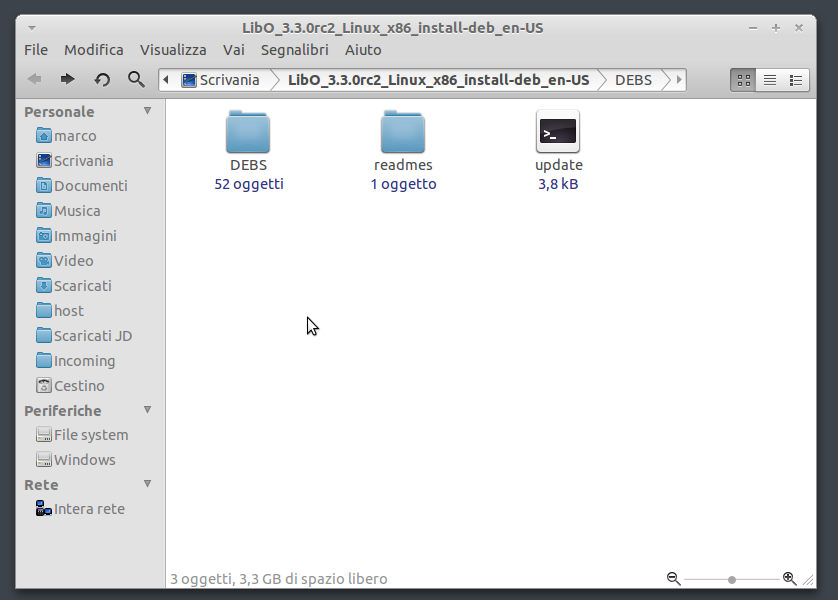Open the DEBS folder icon
Screen dimensions: 838x600
coord(248,132)
